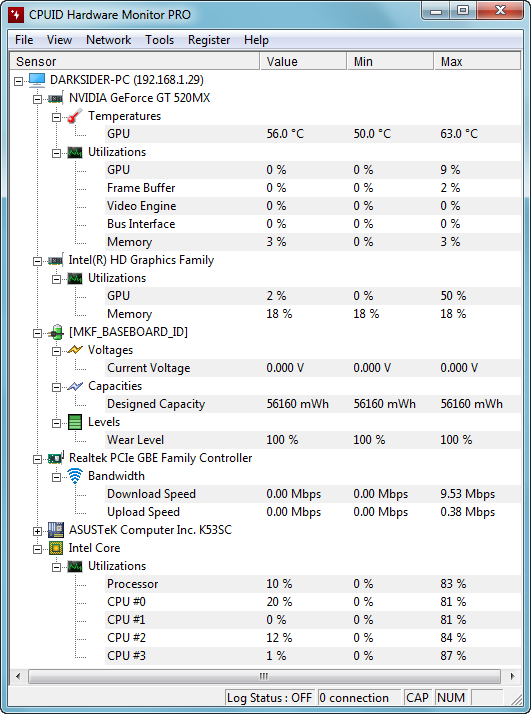
Task: Click the ASUSTeK motherboard icon
Action: point(56,530)
